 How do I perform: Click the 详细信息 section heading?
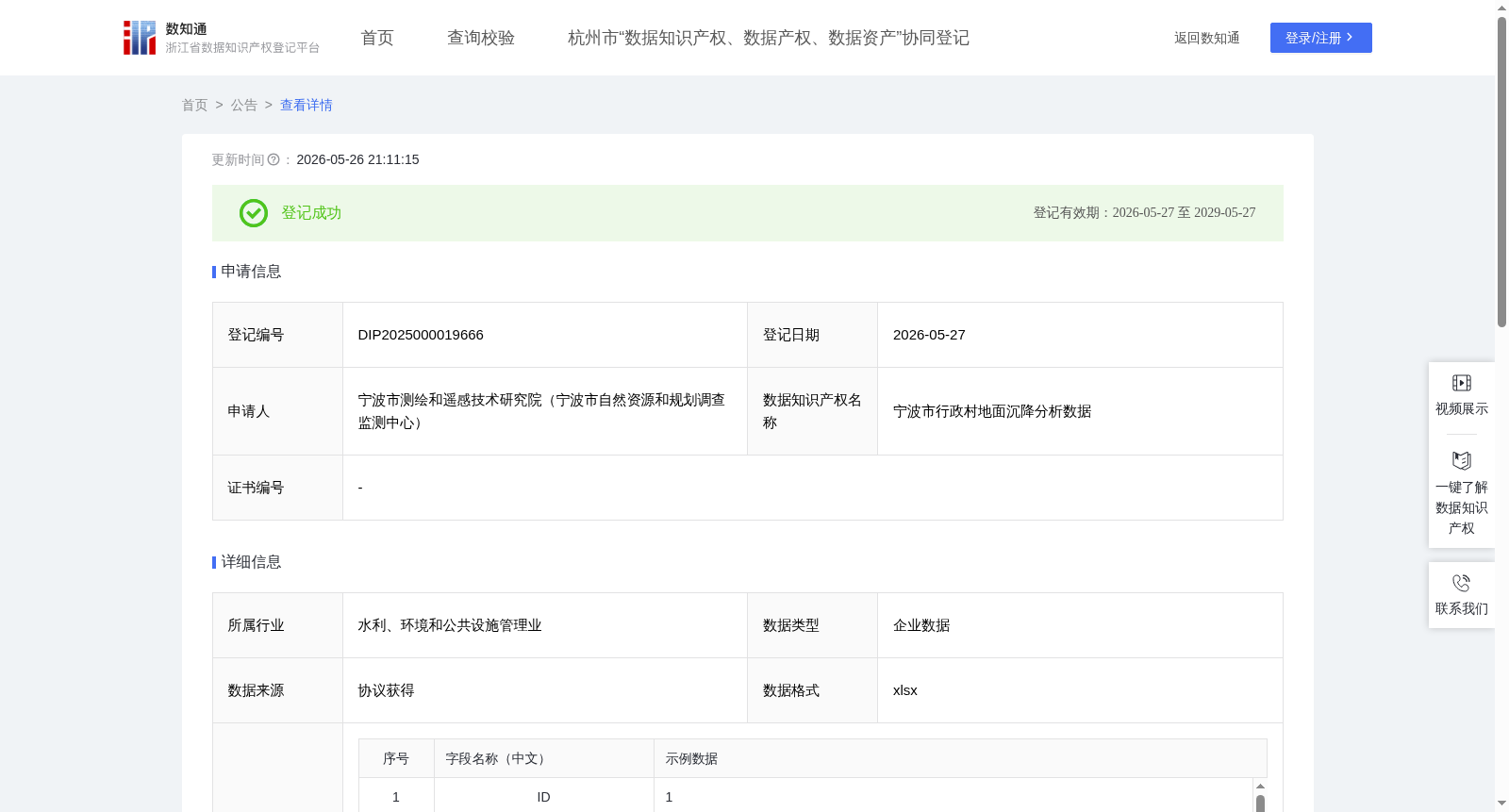(x=251, y=562)
